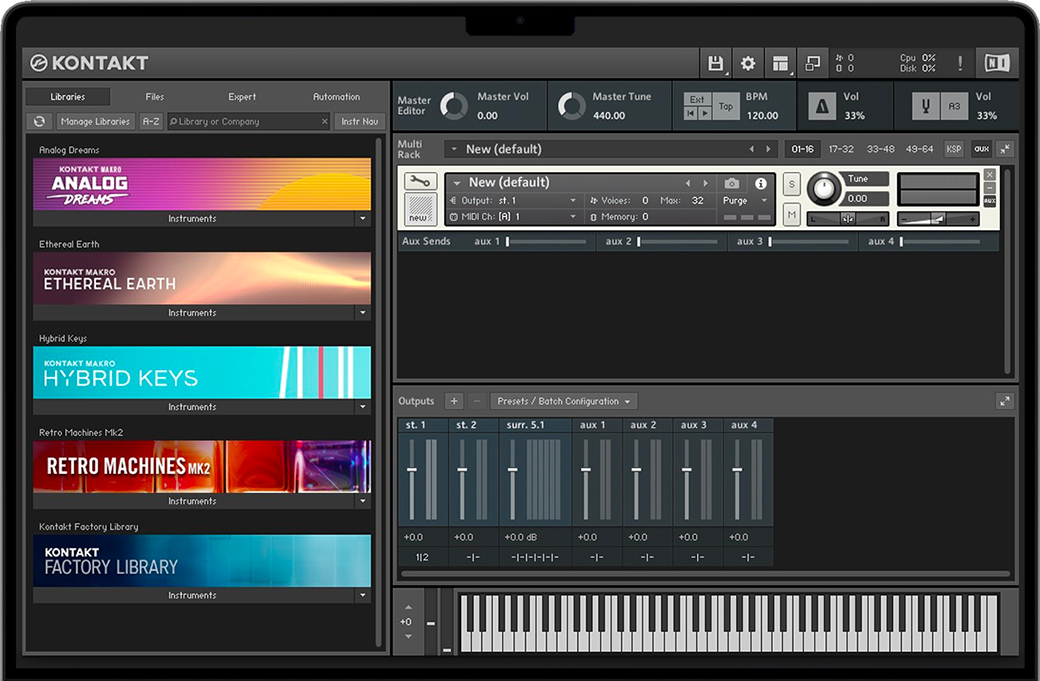This screenshot has height=681, width=1040.
Task: Switch to the Files tab
Action: coord(155,97)
